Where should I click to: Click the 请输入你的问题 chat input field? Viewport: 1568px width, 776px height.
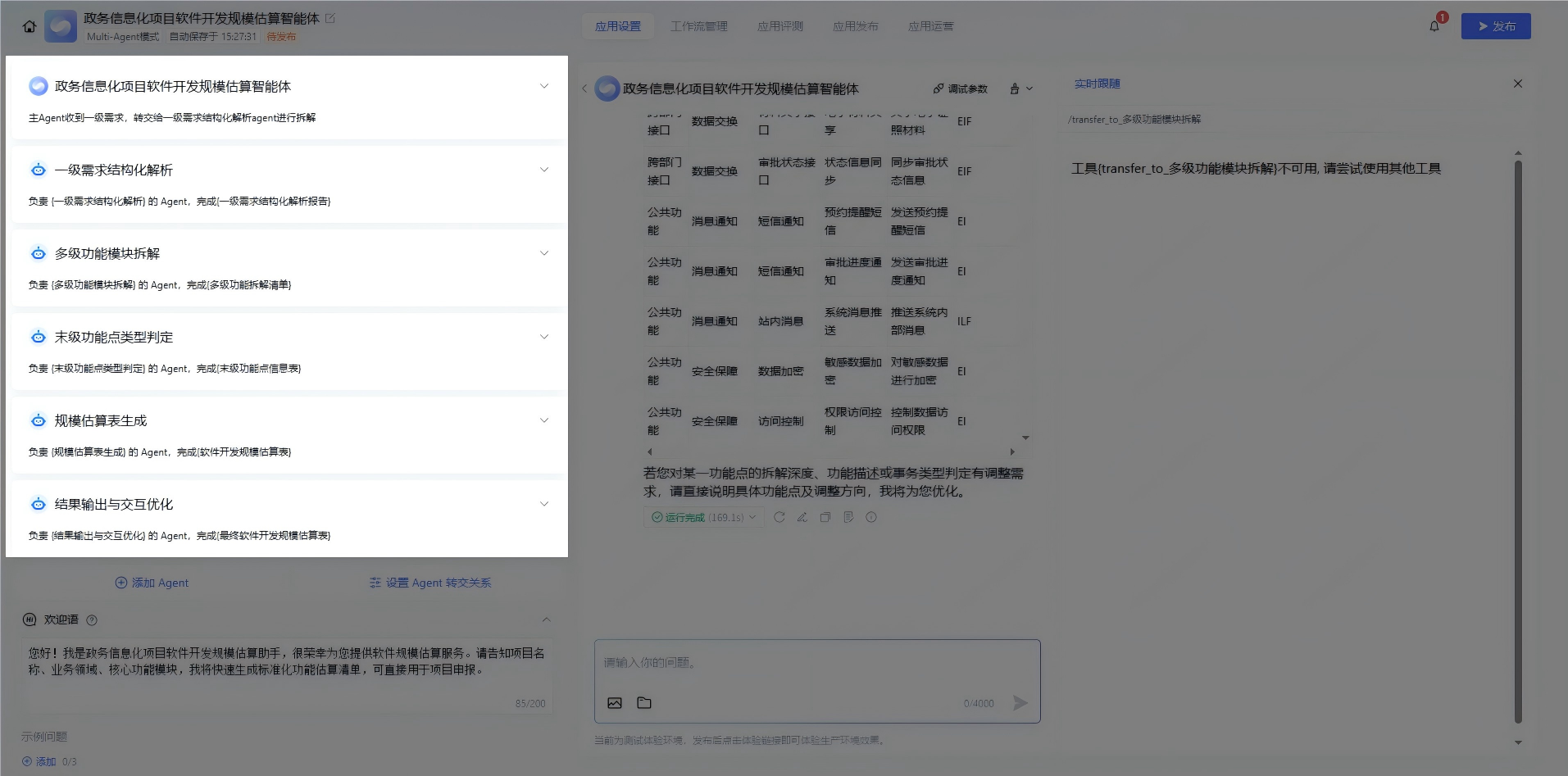tap(816, 663)
